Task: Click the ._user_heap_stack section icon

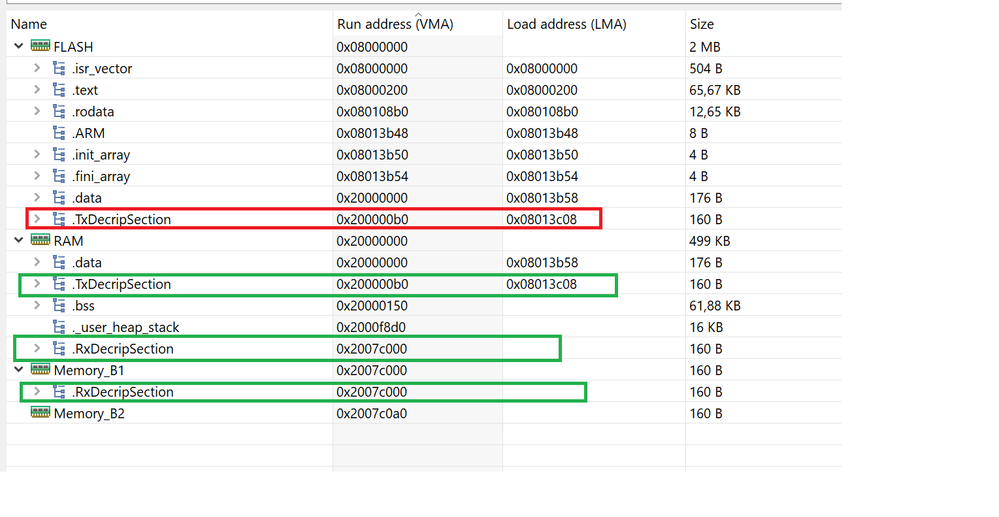Action: point(59,328)
